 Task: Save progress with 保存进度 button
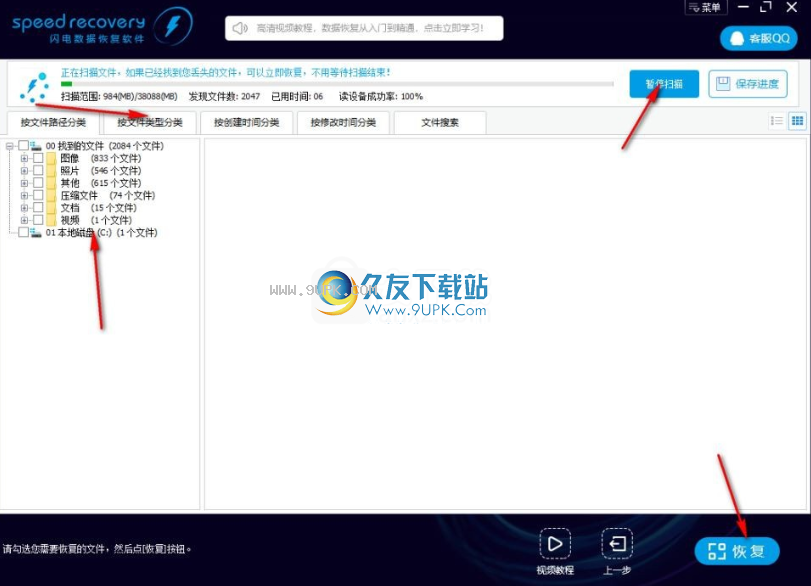[x=747, y=84]
